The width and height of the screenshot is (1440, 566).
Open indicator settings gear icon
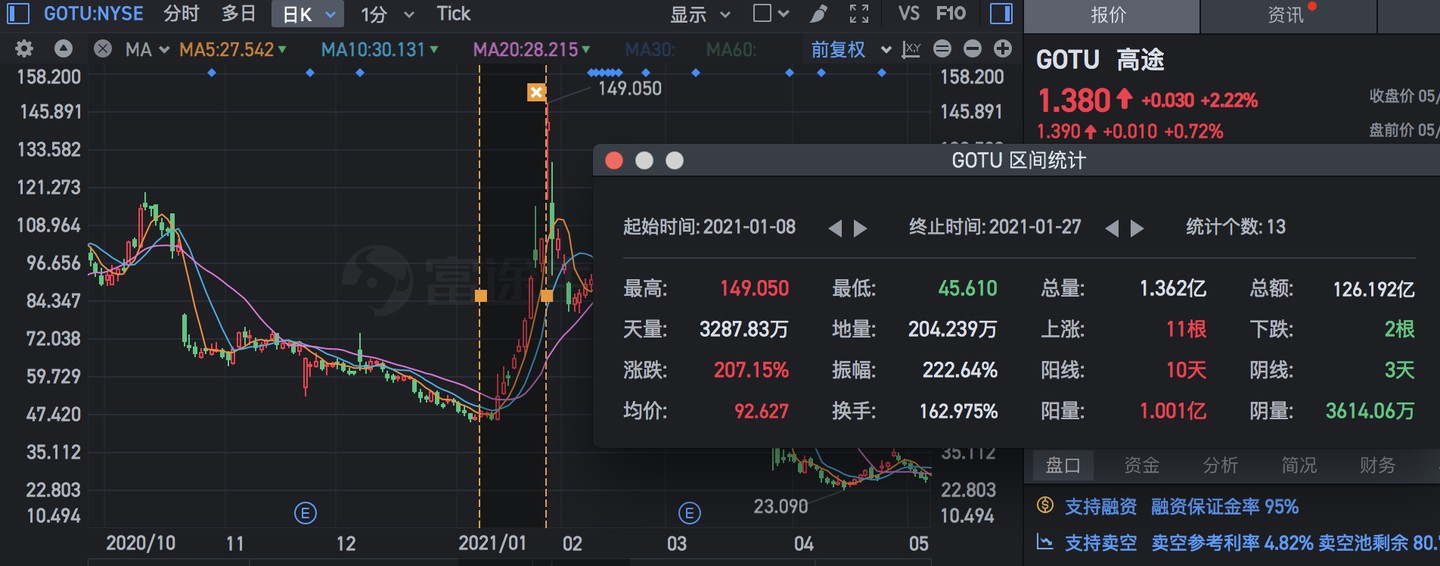[24, 49]
